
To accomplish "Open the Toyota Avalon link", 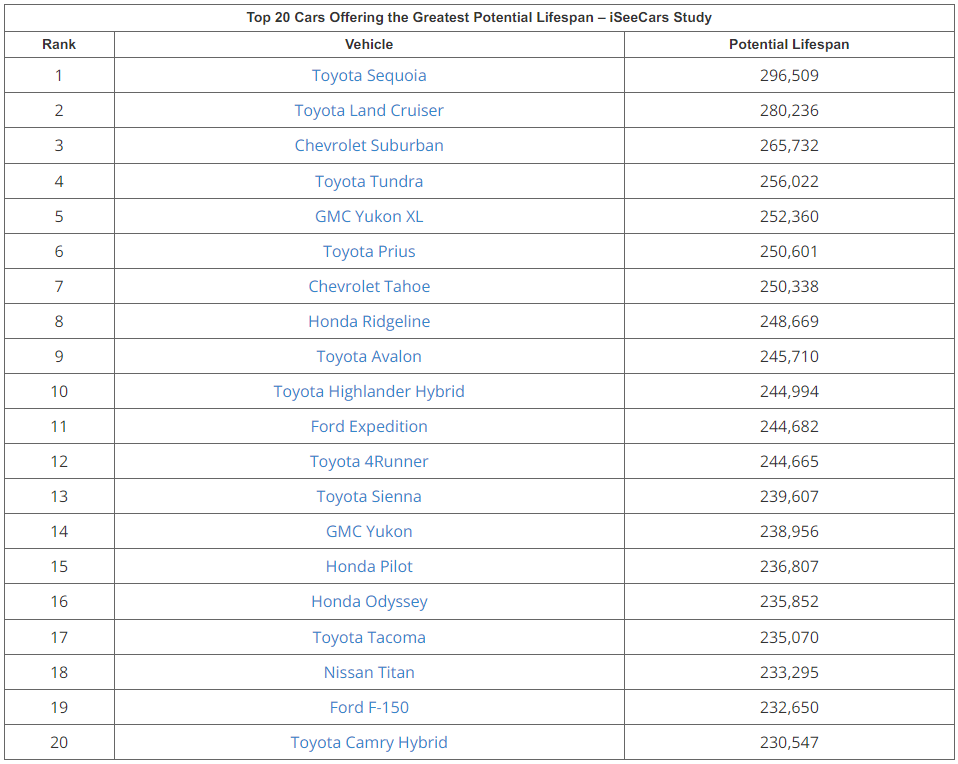I will click(369, 356).
